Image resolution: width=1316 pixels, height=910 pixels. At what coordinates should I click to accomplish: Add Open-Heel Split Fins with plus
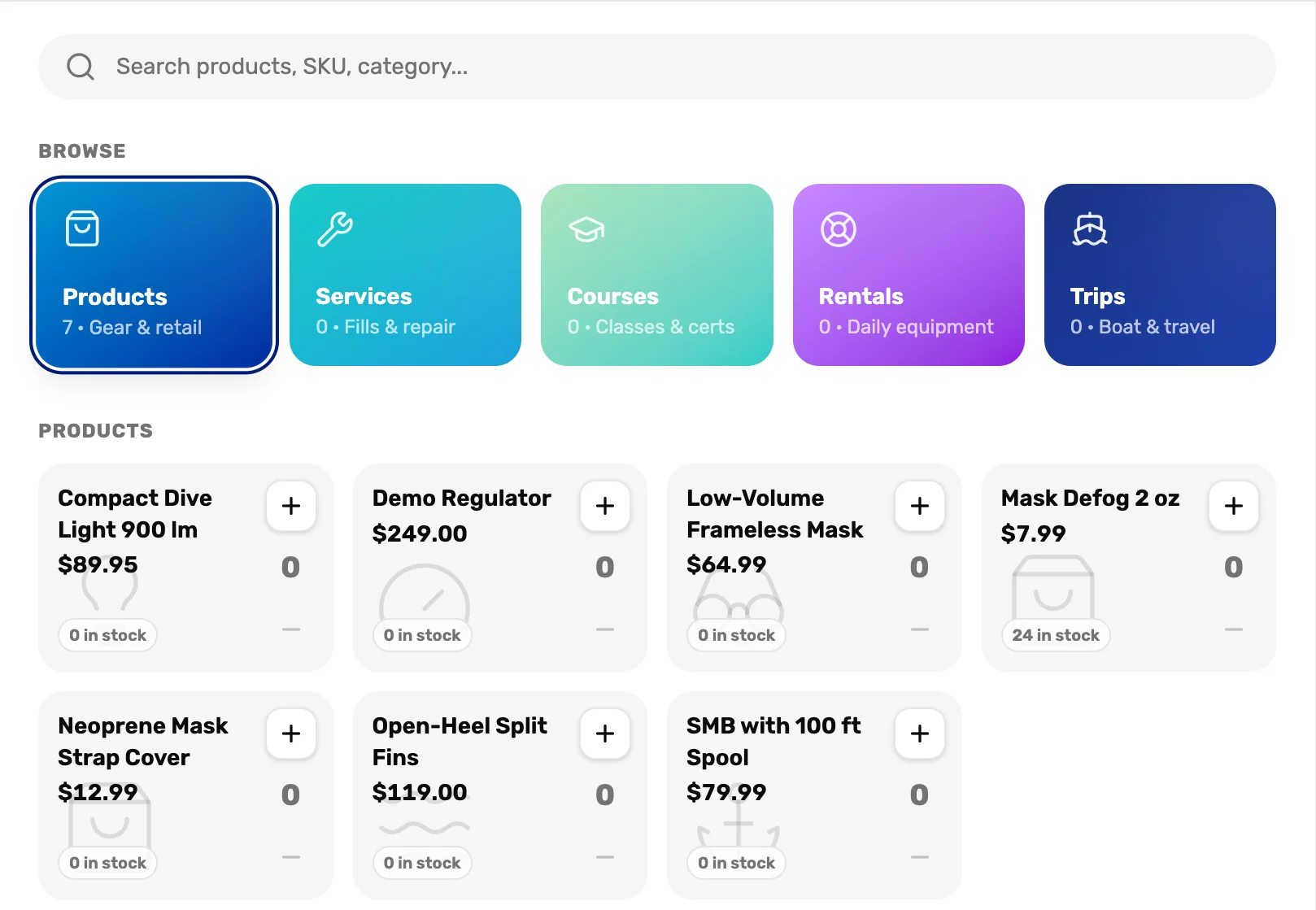pos(605,734)
